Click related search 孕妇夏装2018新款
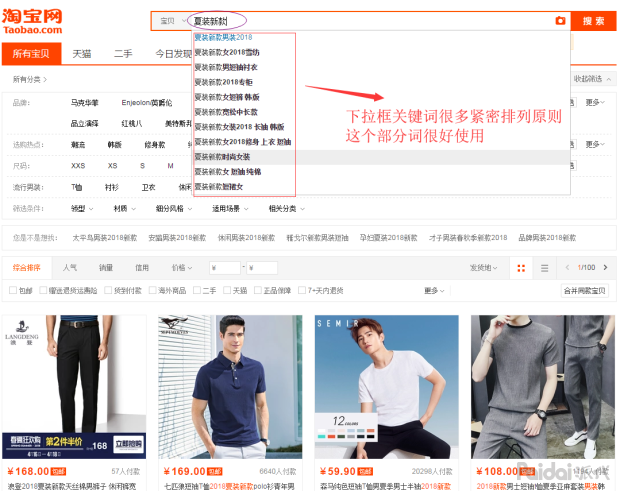The image size is (620, 491). [x=388, y=238]
